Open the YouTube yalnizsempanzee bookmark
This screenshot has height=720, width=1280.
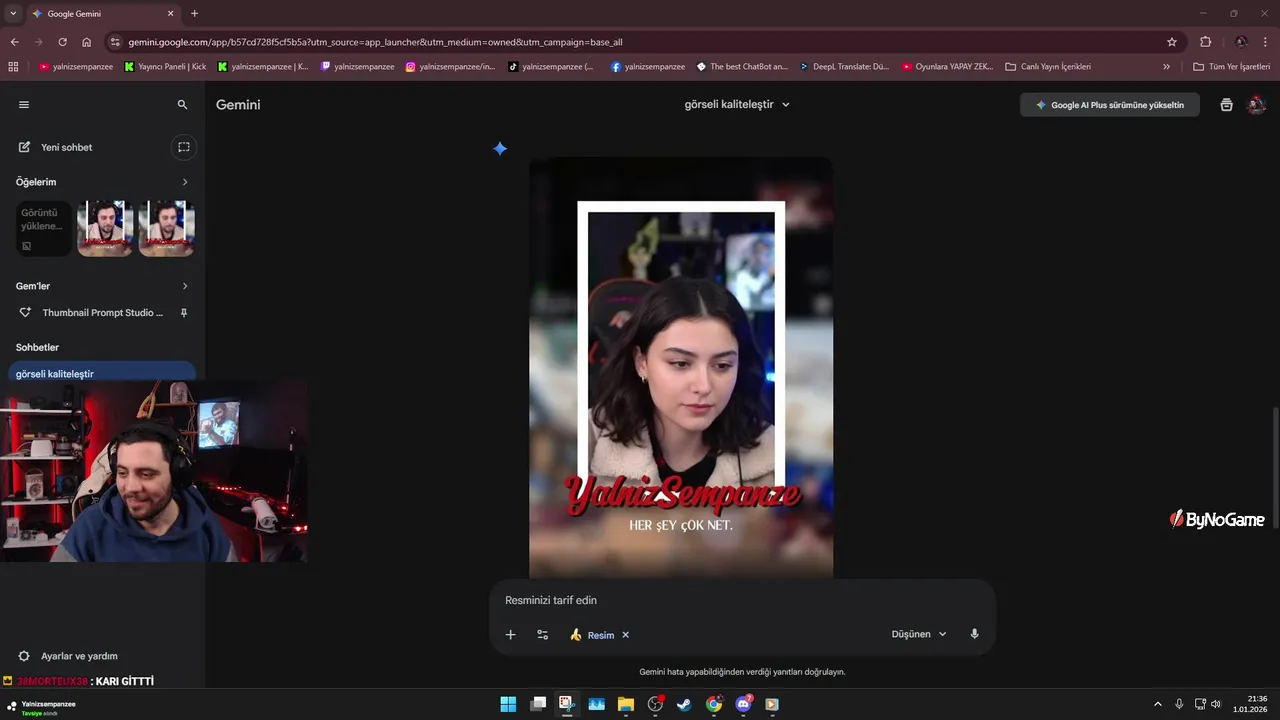pyautogui.click(x=76, y=67)
